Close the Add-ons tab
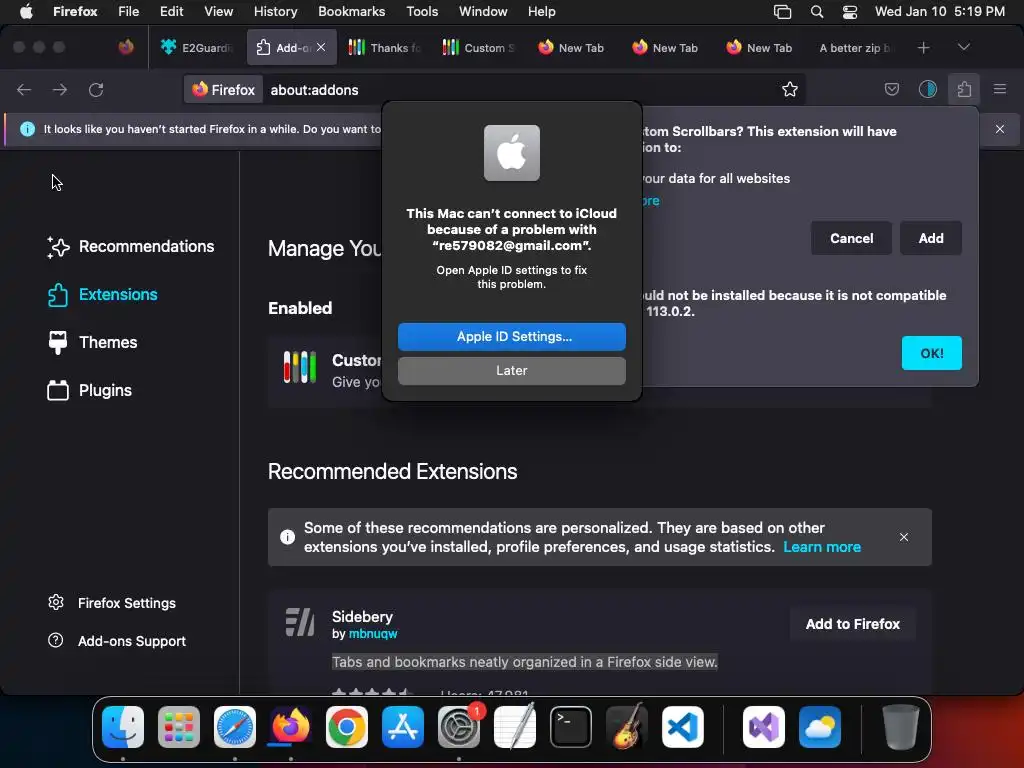This screenshot has height=768, width=1024. tap(321, 48)
